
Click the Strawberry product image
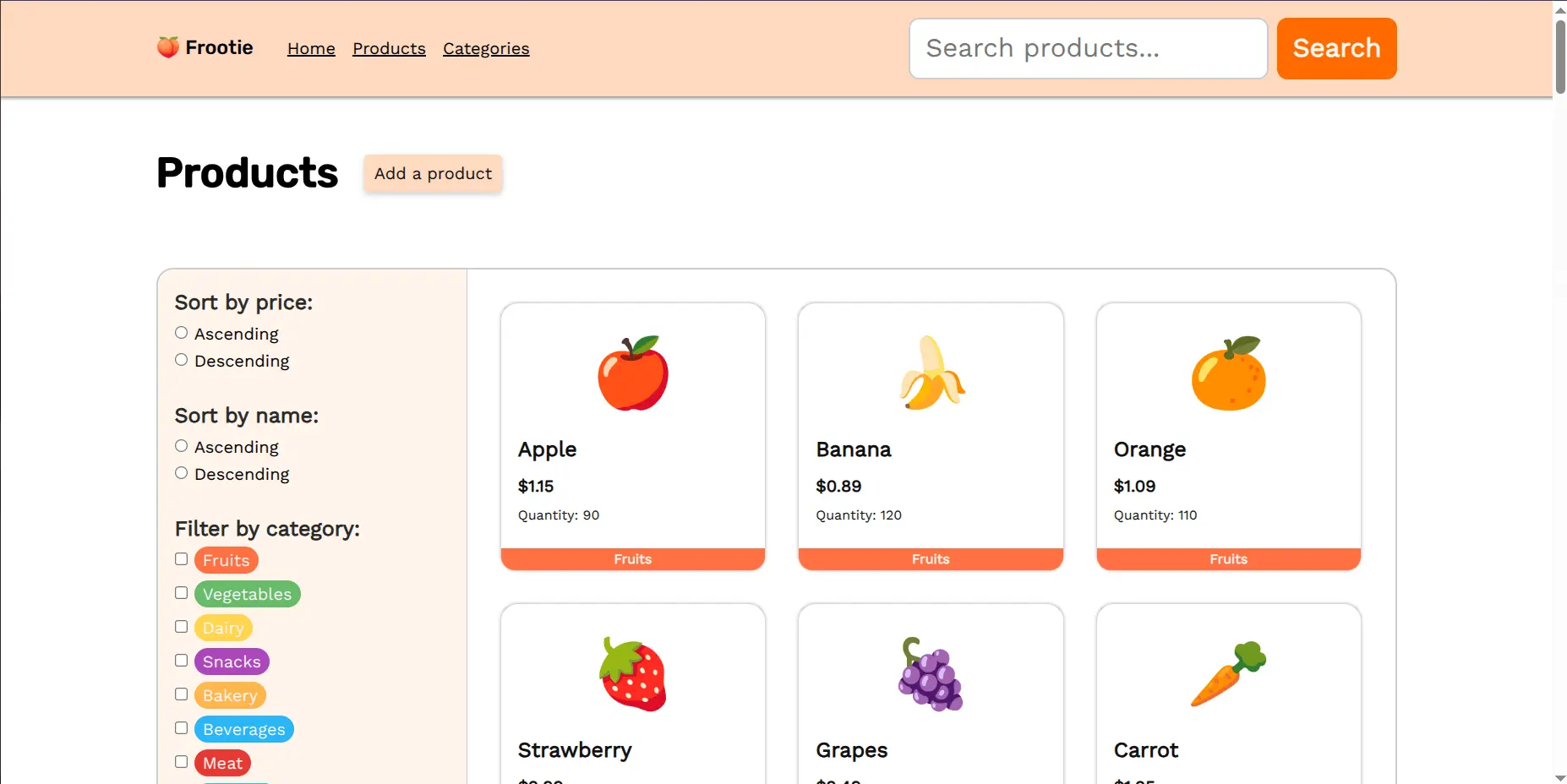coord(632,672)
